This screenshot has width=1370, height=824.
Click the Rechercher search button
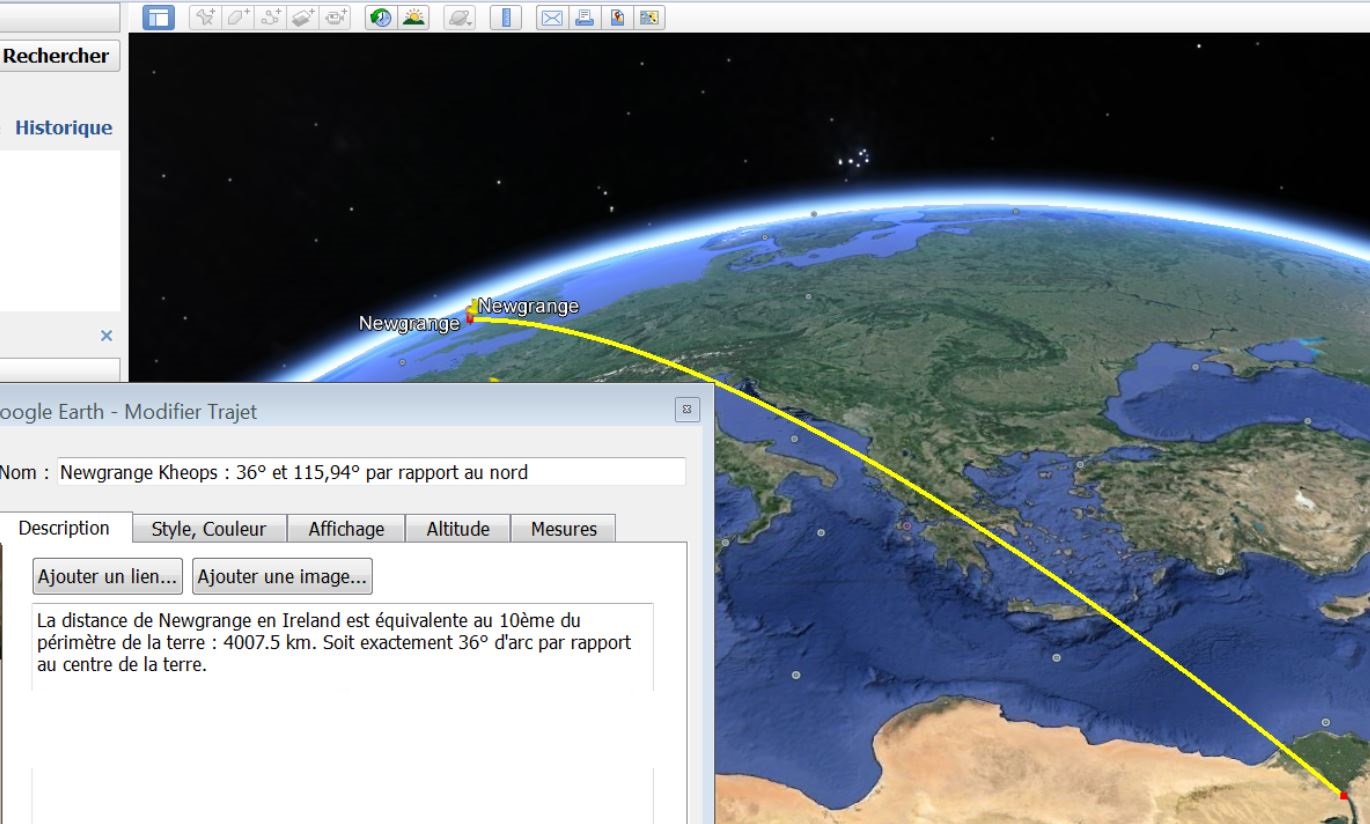click(x=58, y=56)
